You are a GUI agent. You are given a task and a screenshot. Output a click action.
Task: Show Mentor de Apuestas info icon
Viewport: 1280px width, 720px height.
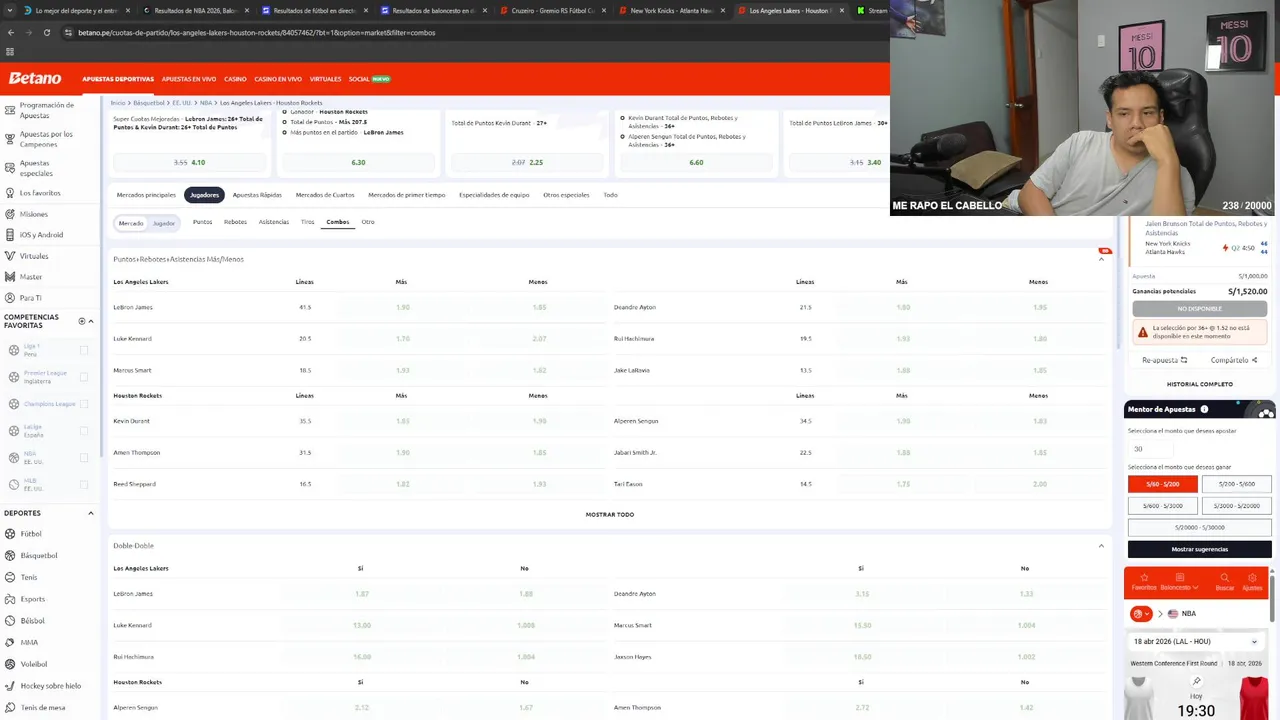[1204, 409]
